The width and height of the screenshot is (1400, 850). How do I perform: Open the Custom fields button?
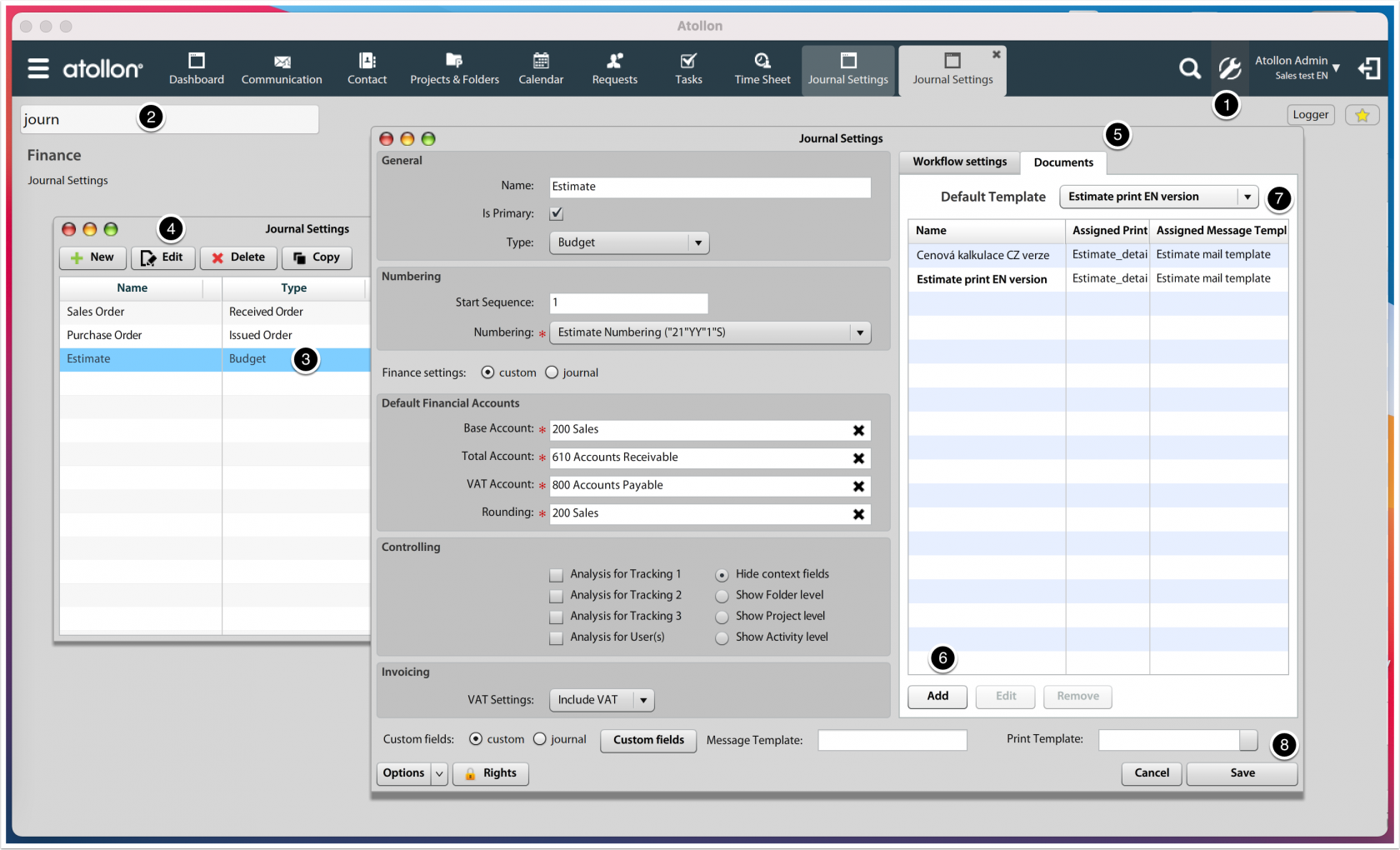[648, 740]
